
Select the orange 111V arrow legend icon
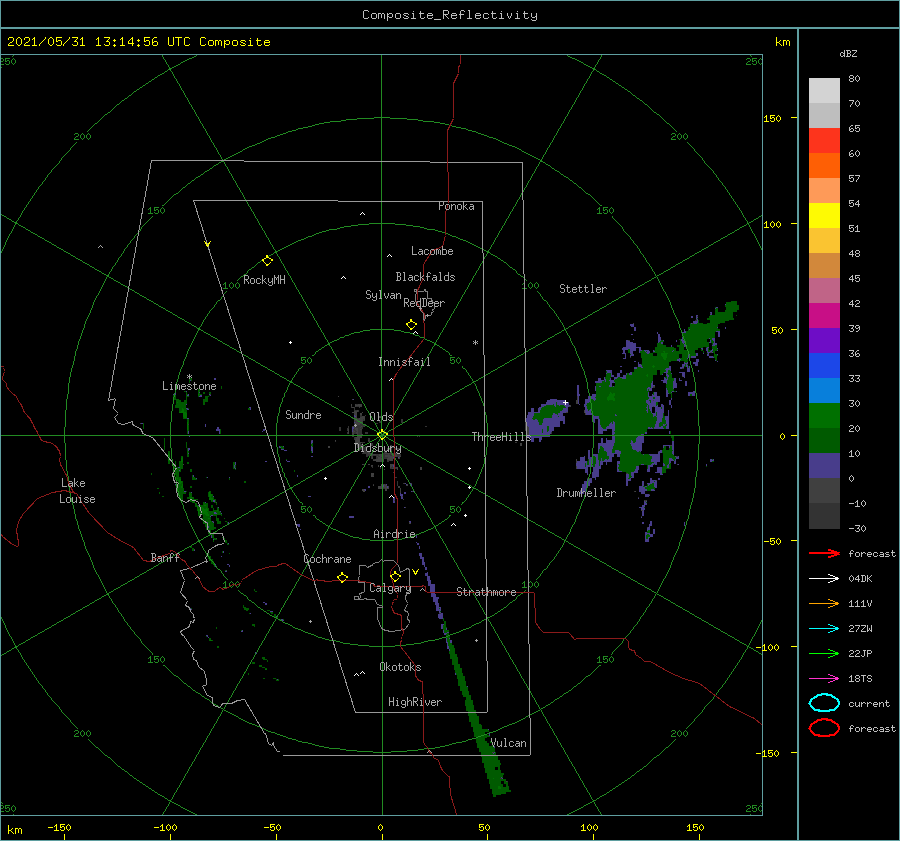tap(824, 603)
